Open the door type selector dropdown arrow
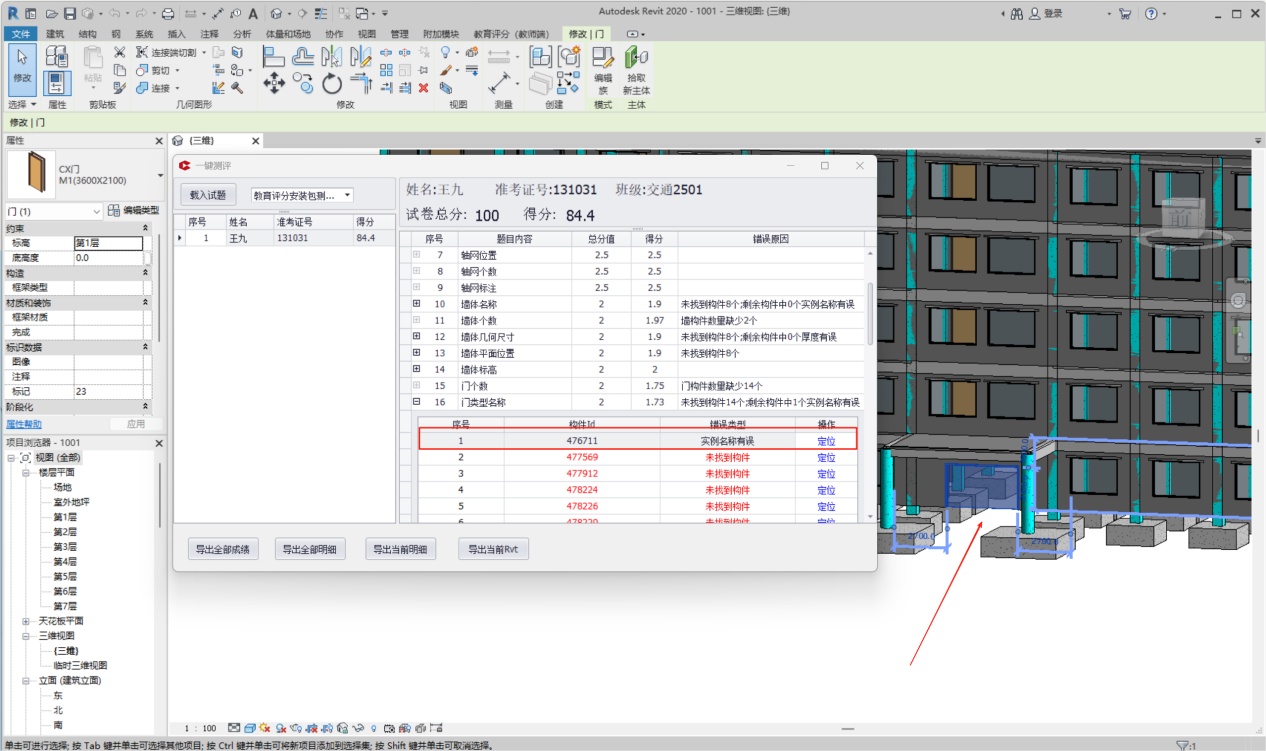1266x751 pixels. pyautogui.click(x=160, y=175)
